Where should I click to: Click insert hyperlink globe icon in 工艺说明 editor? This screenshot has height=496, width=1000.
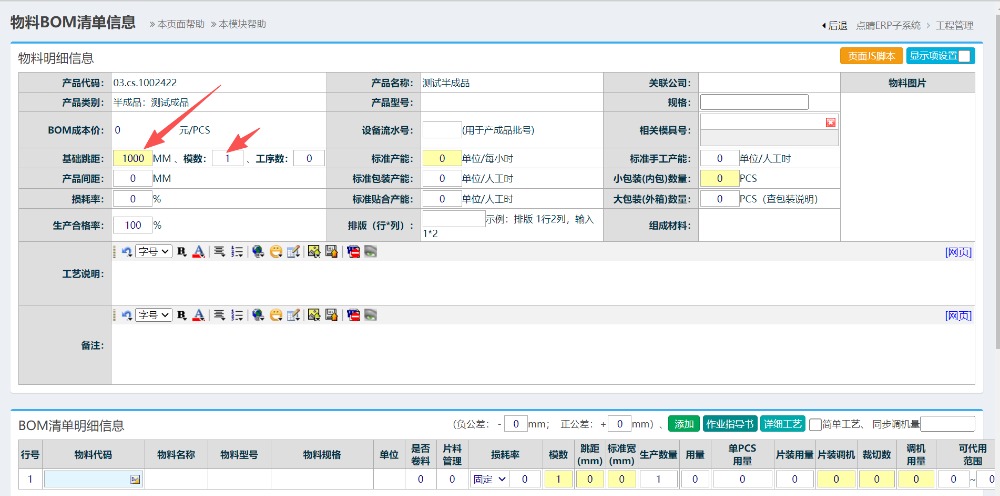point(258,252)
